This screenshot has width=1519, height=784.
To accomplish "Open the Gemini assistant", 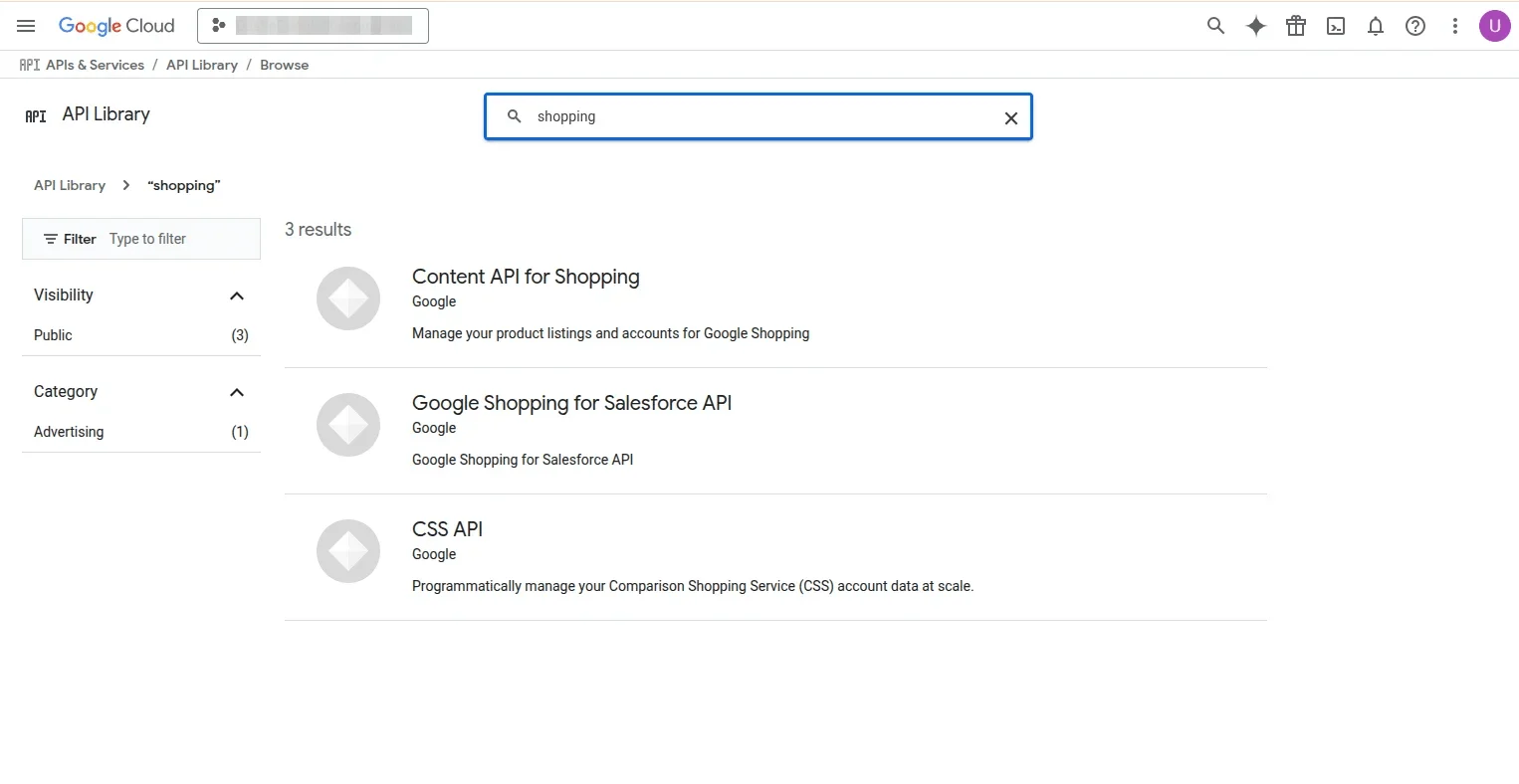I will click(x=1255, y=26).
